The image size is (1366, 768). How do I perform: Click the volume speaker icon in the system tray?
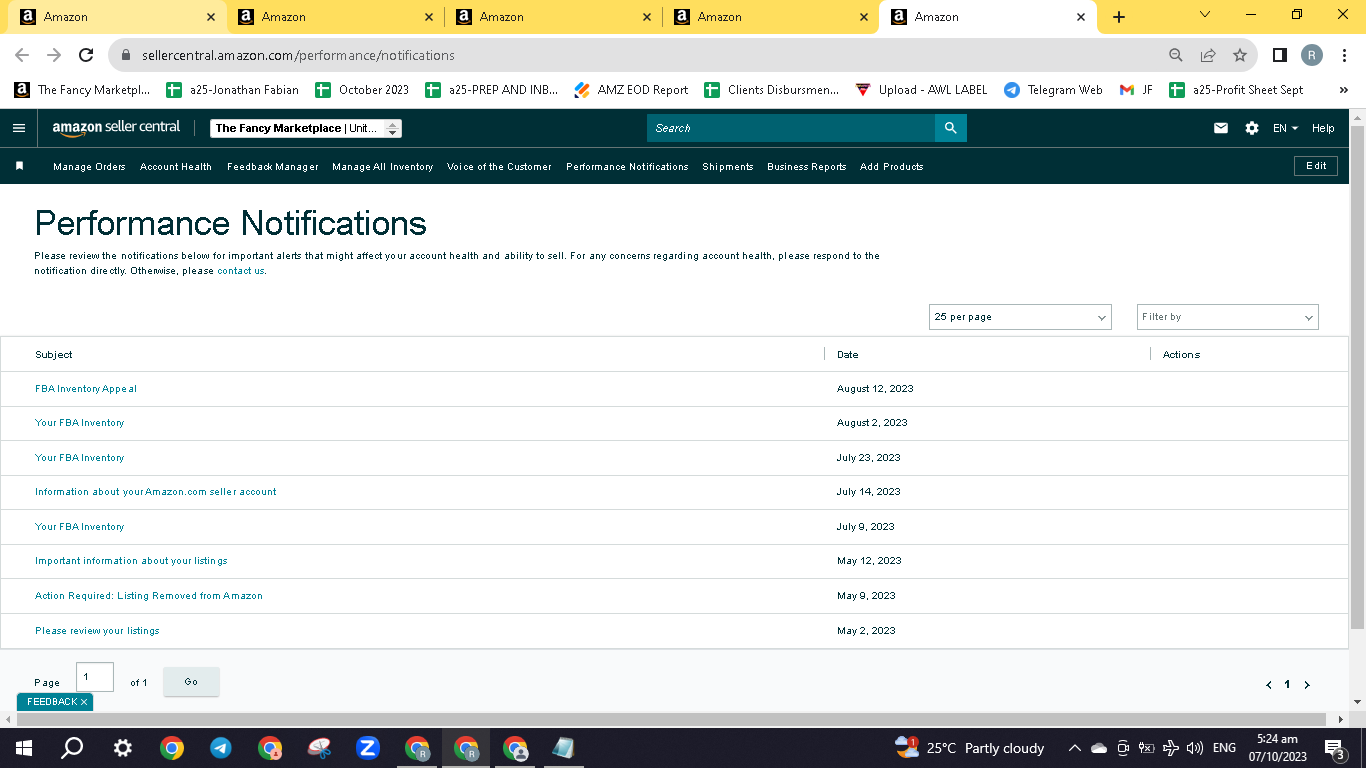[1194, 748]
